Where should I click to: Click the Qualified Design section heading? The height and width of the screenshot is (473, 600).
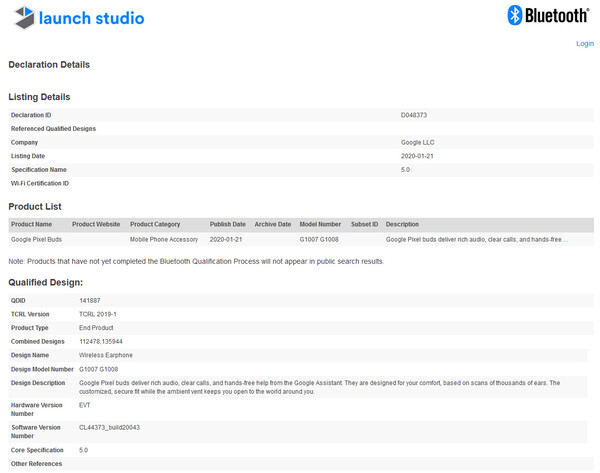coord(52,283)
